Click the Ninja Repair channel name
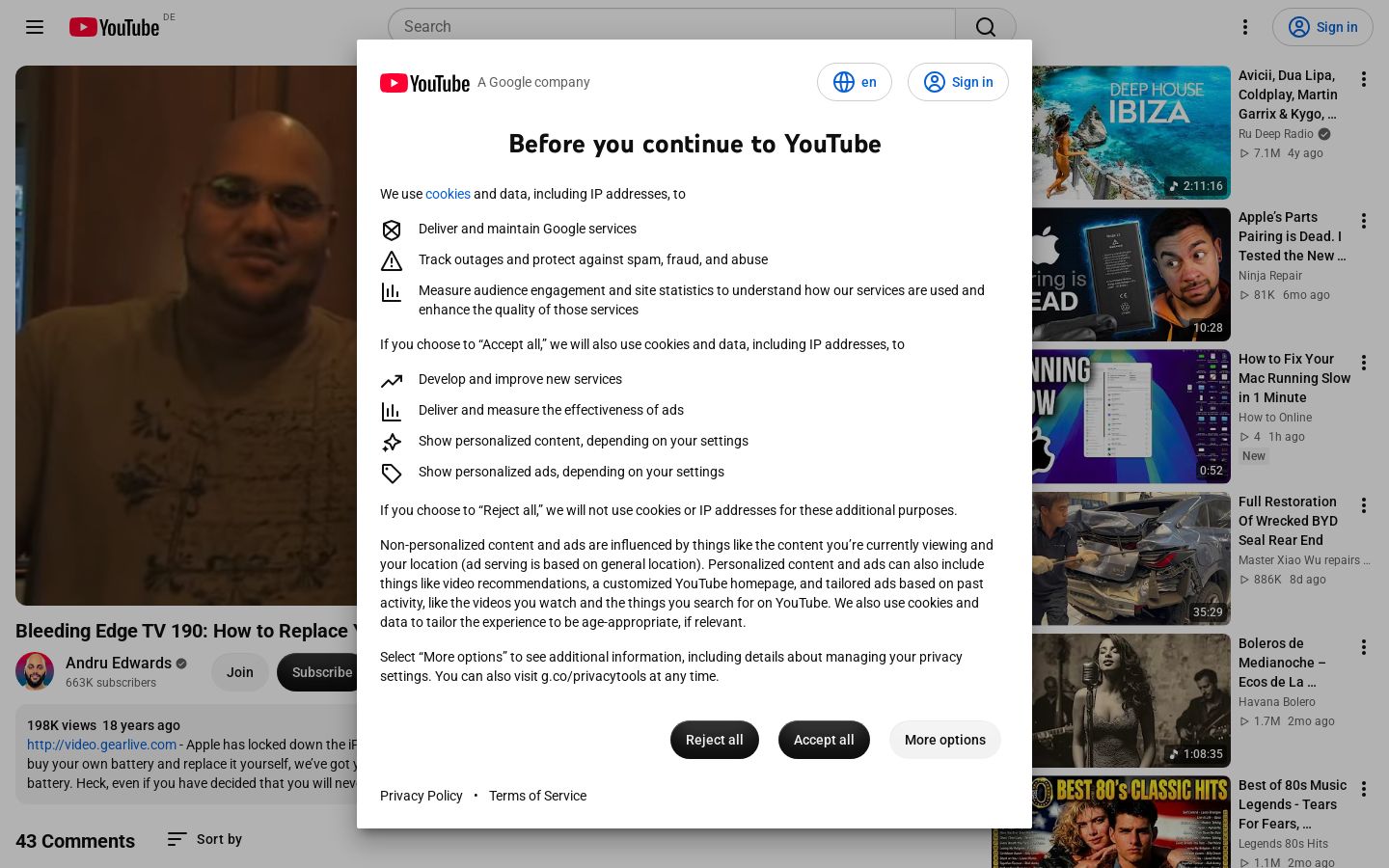The image size is (1389, 868). click(x=1270, y=276)
